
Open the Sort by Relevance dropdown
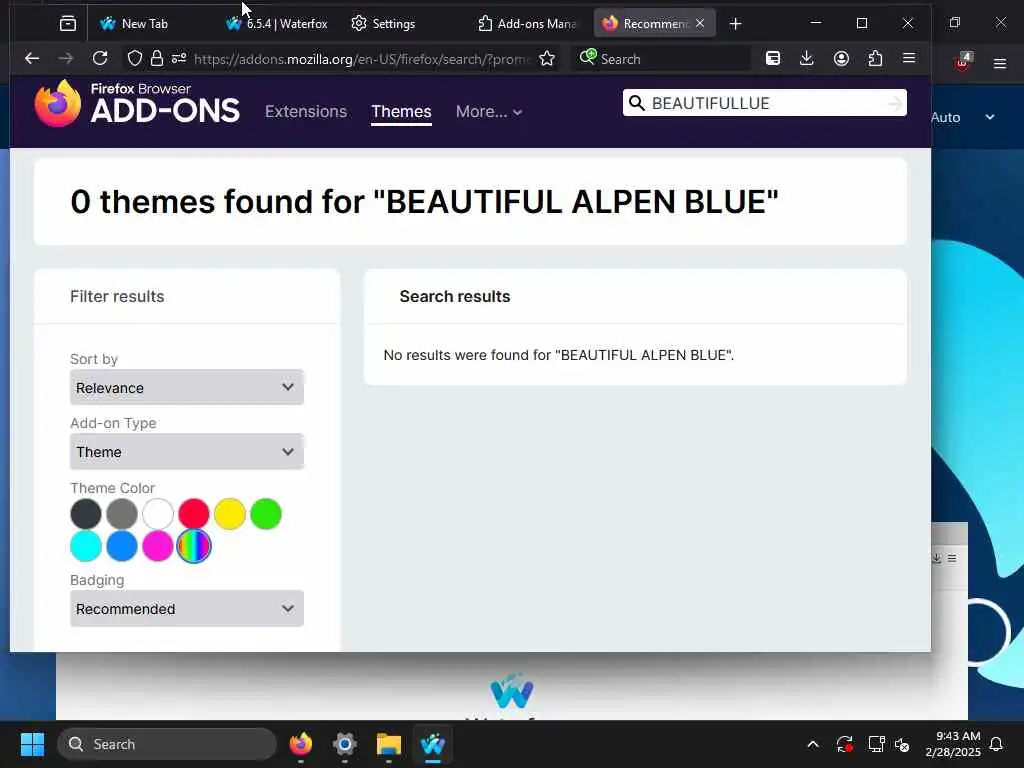coord(187,387)
